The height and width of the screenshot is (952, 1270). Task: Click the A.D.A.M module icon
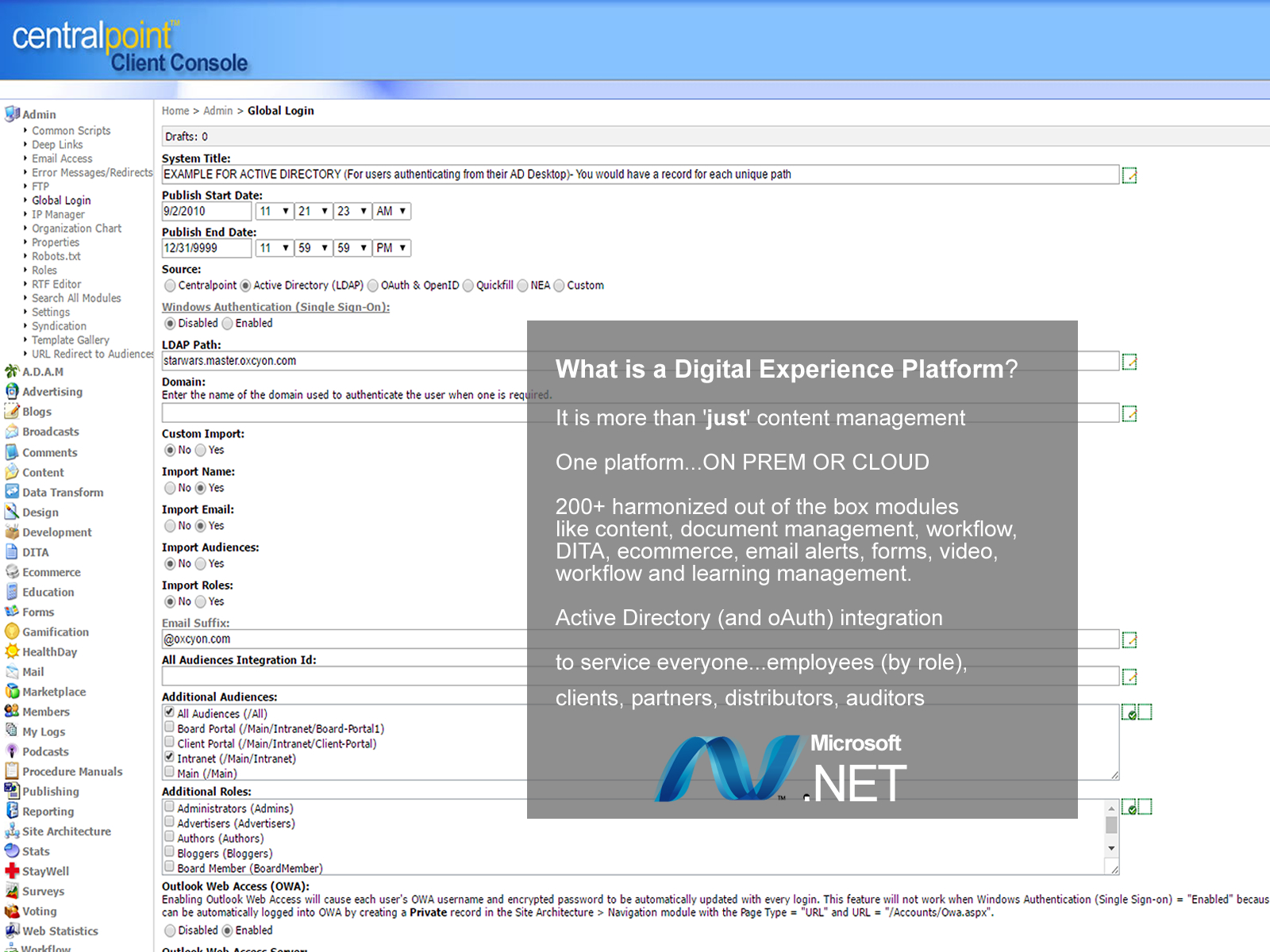tap(12, 371)
